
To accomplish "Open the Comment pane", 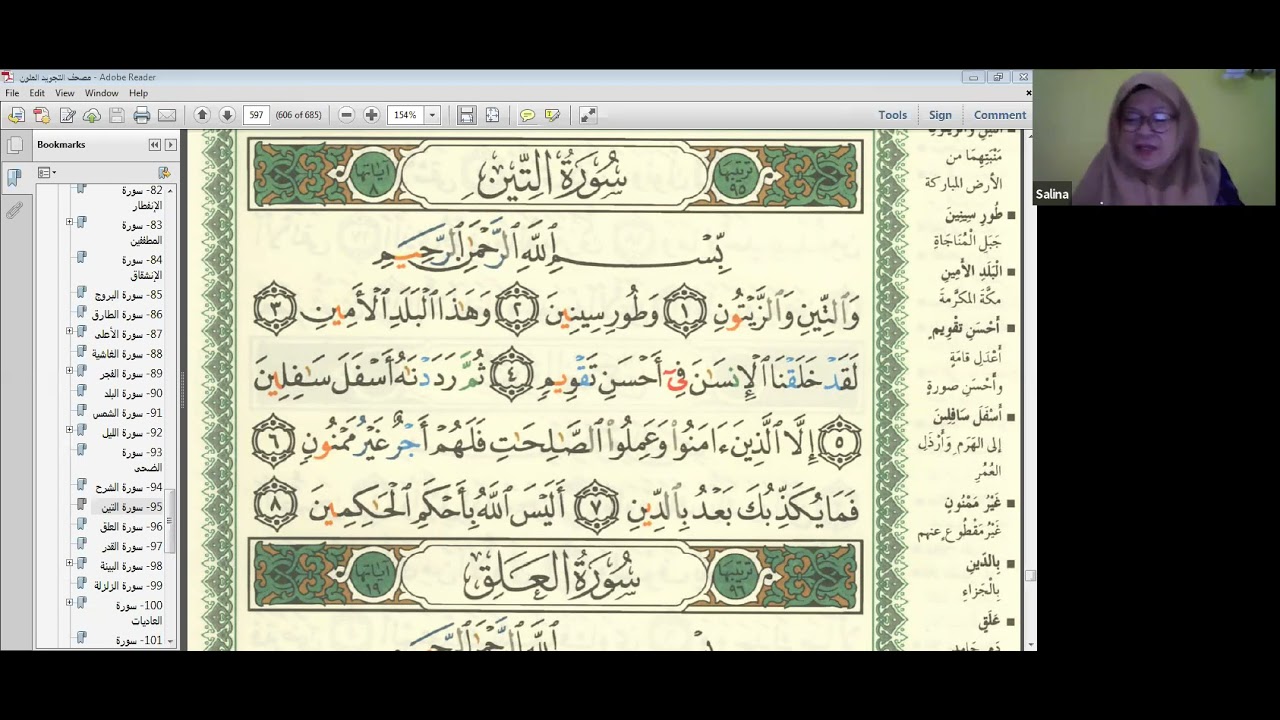I will (x=1000, y=115).
